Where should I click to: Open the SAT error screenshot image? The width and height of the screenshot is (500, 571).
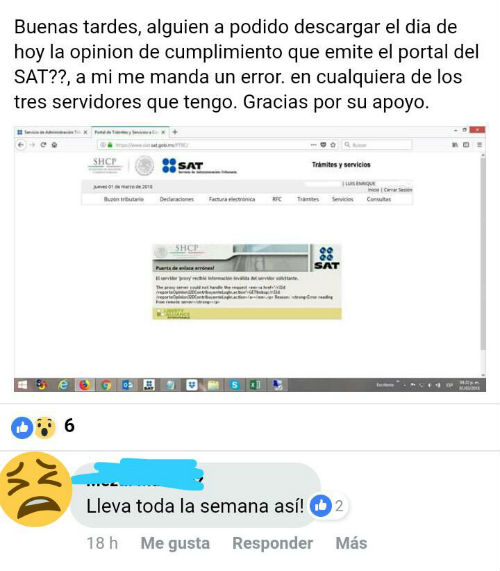point(250,259)
